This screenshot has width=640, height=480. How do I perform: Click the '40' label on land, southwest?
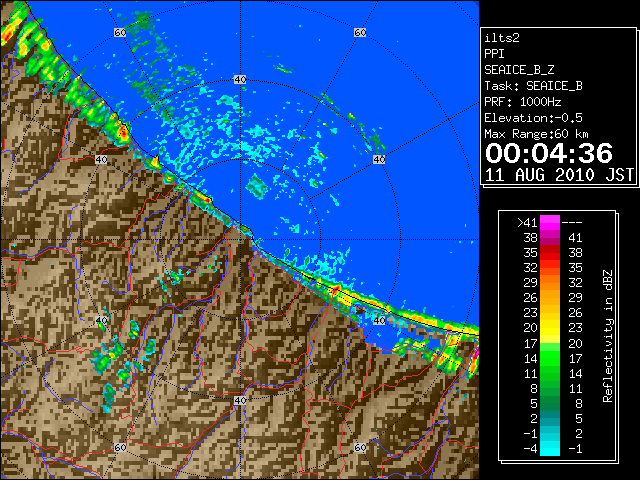pyautogui.click(x=101, y=320)
